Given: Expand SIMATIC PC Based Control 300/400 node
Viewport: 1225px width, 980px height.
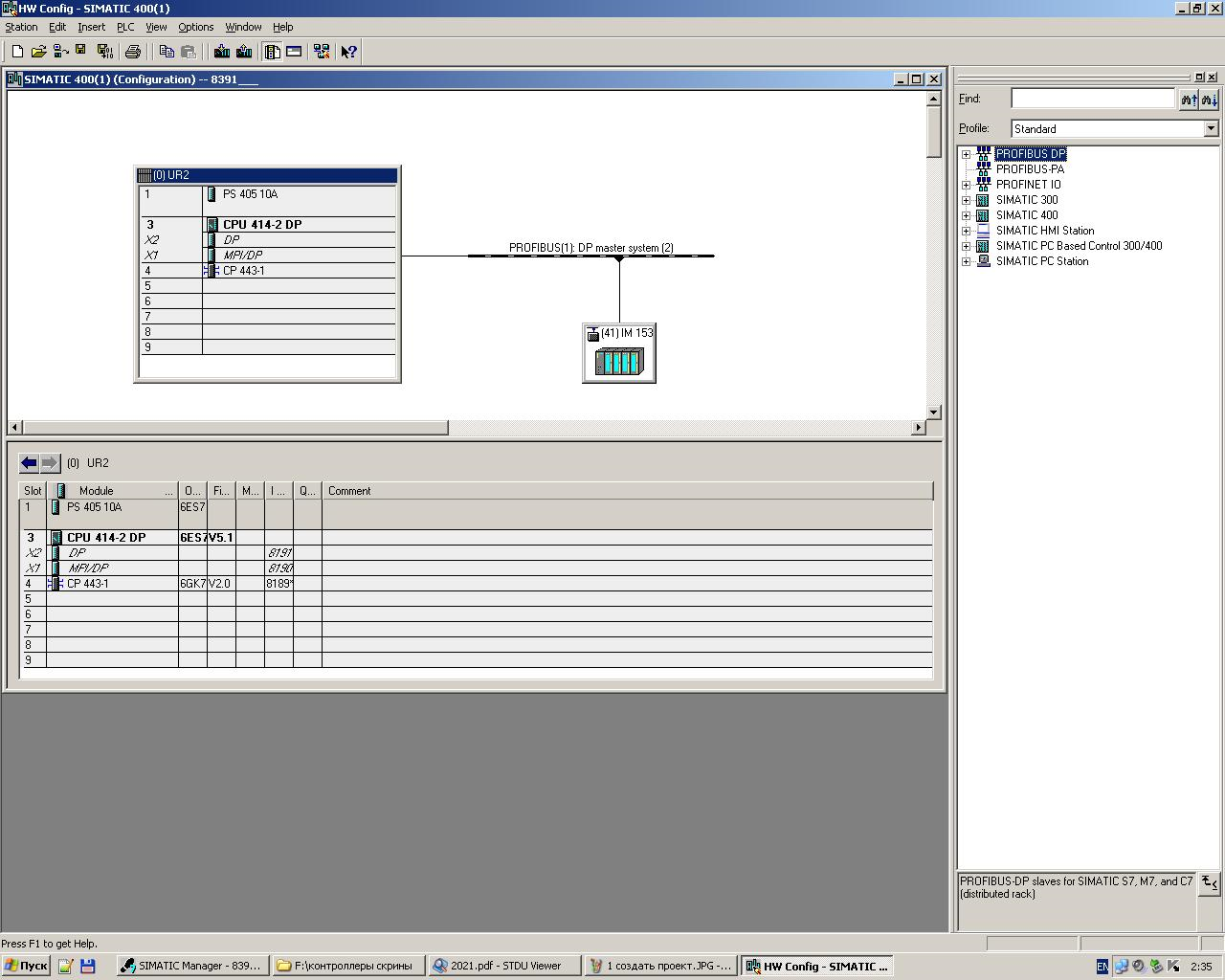Looking at the screenshot, I should 966,246.
